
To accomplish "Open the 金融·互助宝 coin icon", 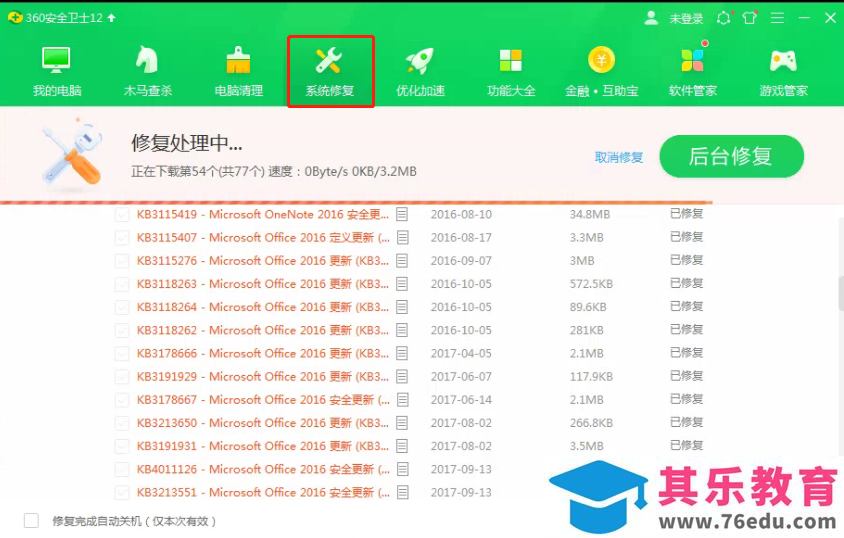I will tap(601, 60).
